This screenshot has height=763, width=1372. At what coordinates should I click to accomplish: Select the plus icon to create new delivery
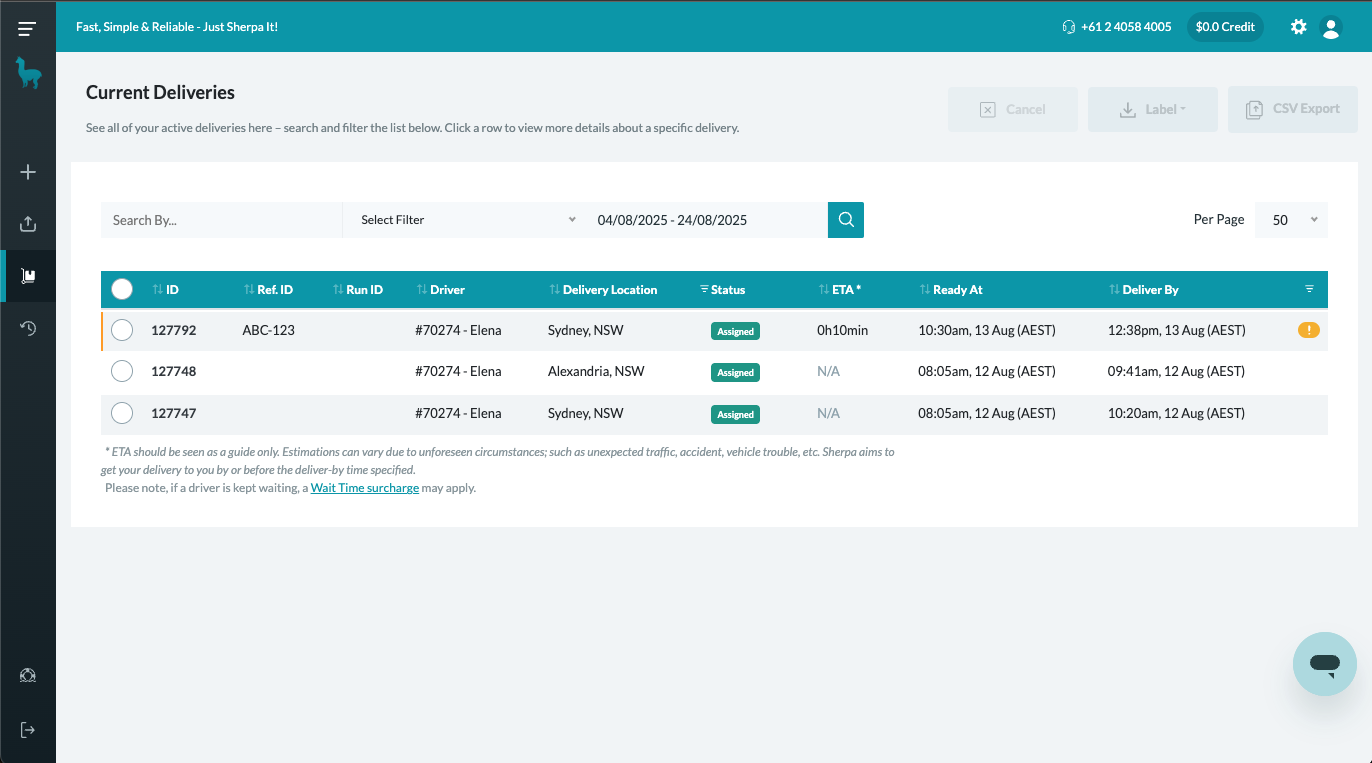(28, 171)
